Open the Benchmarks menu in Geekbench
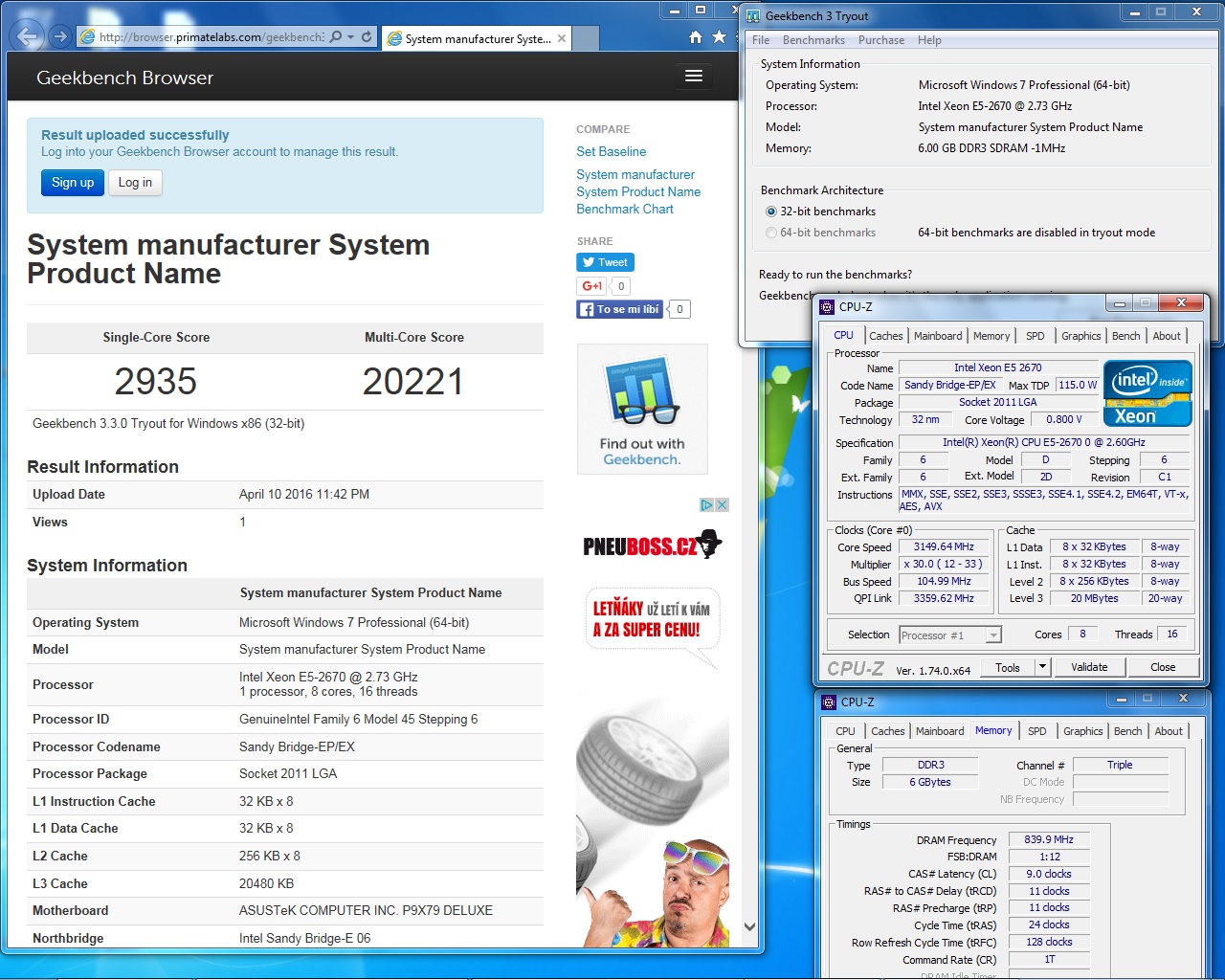Image resolution: width=1225 pixels, height=980 pixels. (813, 40)
